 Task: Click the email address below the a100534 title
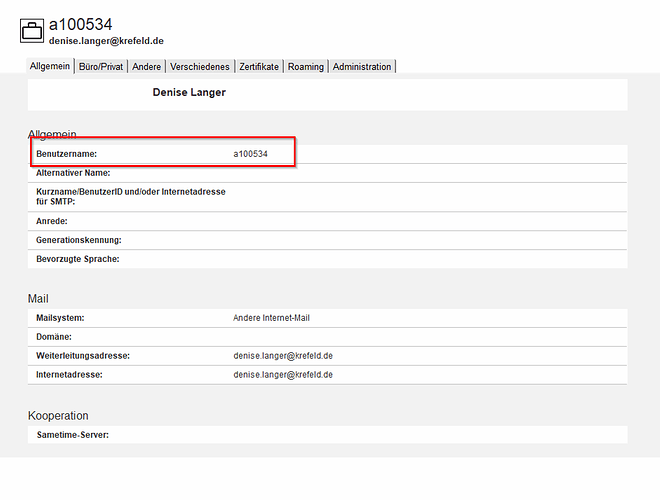pos(106,41)
